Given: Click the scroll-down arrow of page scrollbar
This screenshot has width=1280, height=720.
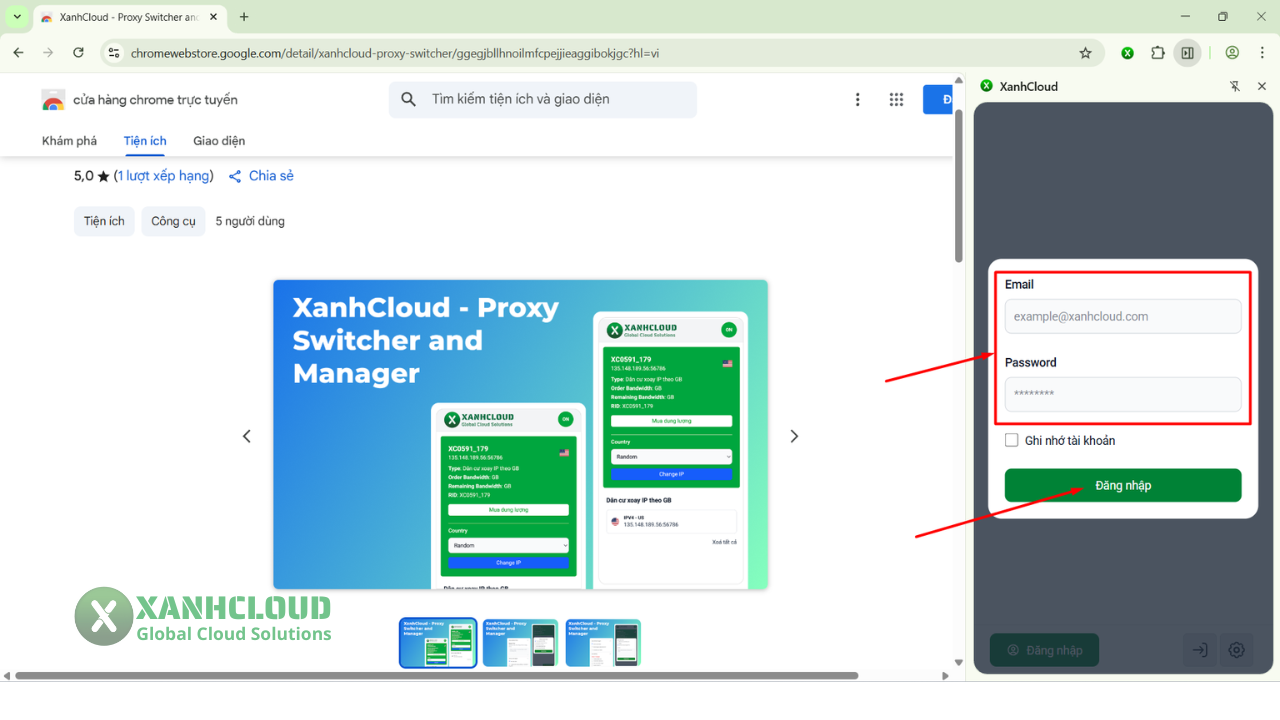Looking at the screenshot, I should coord(958,662).
